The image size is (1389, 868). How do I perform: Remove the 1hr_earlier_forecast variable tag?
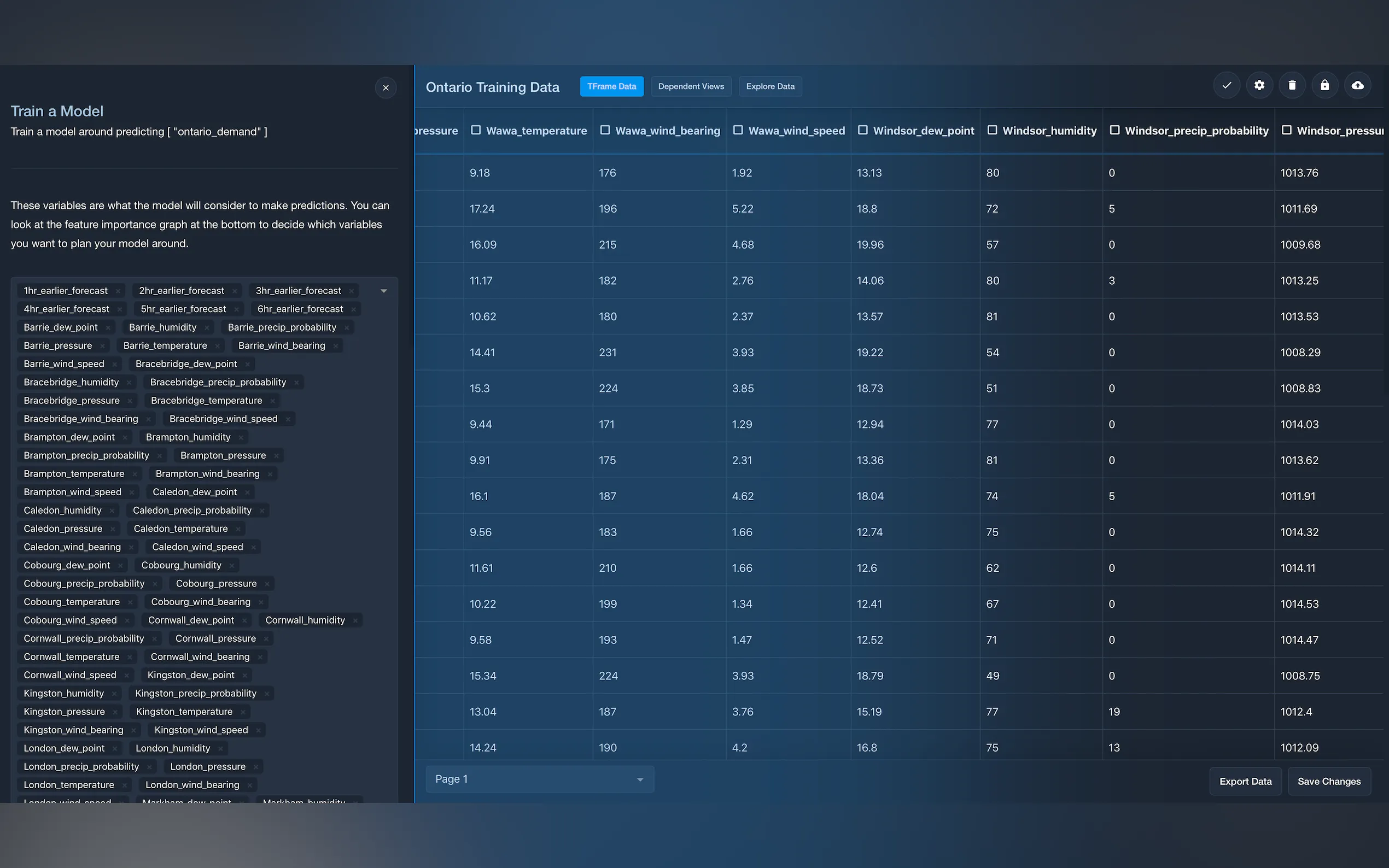click(118, 291)
